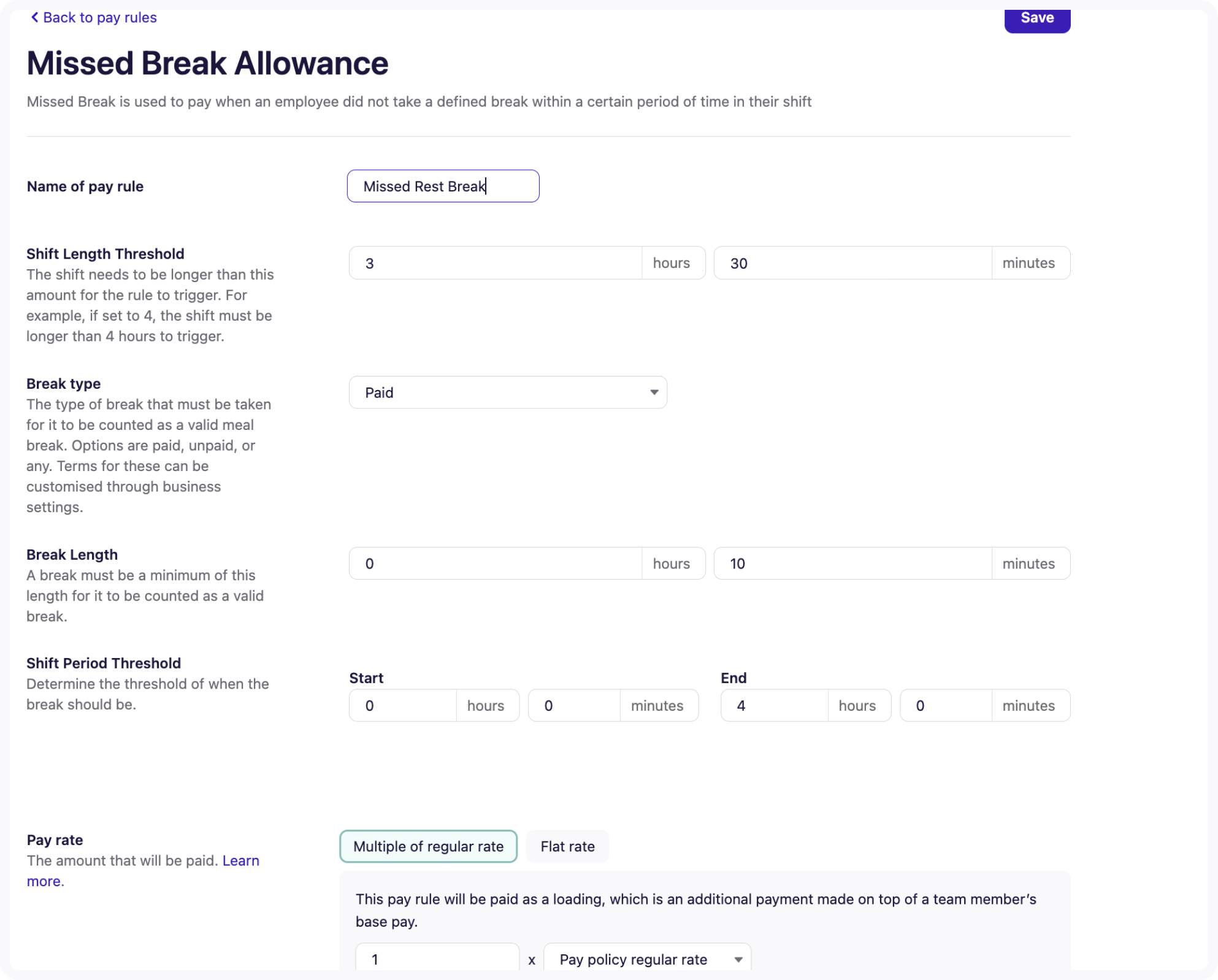
Task: Open Pay policy regular rate dropdown
Action: click(646, 959)
